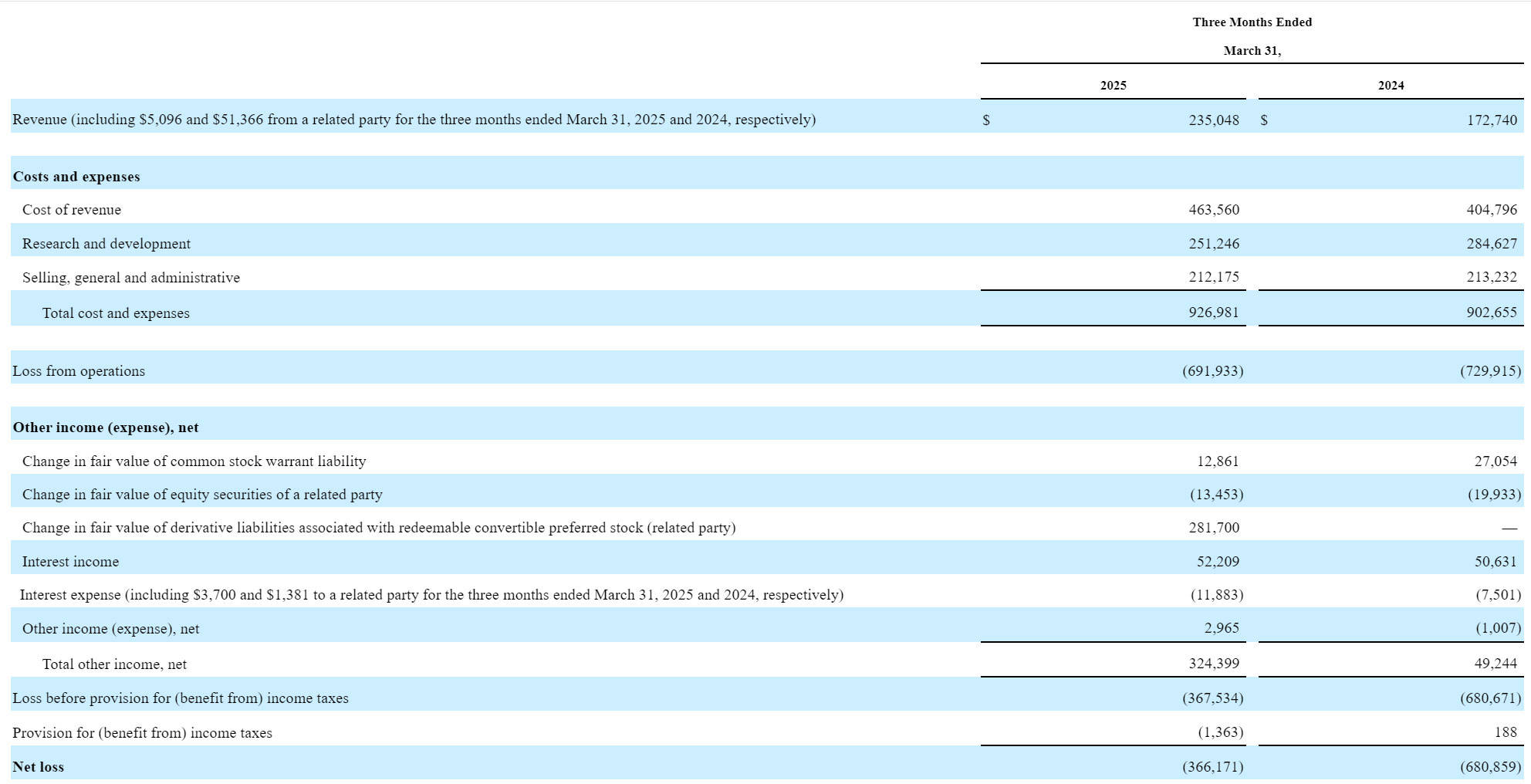Click the 'Total cost and expenses' label
The image size is (1531, 784).
pyautogui.click(x=116, y=313)
